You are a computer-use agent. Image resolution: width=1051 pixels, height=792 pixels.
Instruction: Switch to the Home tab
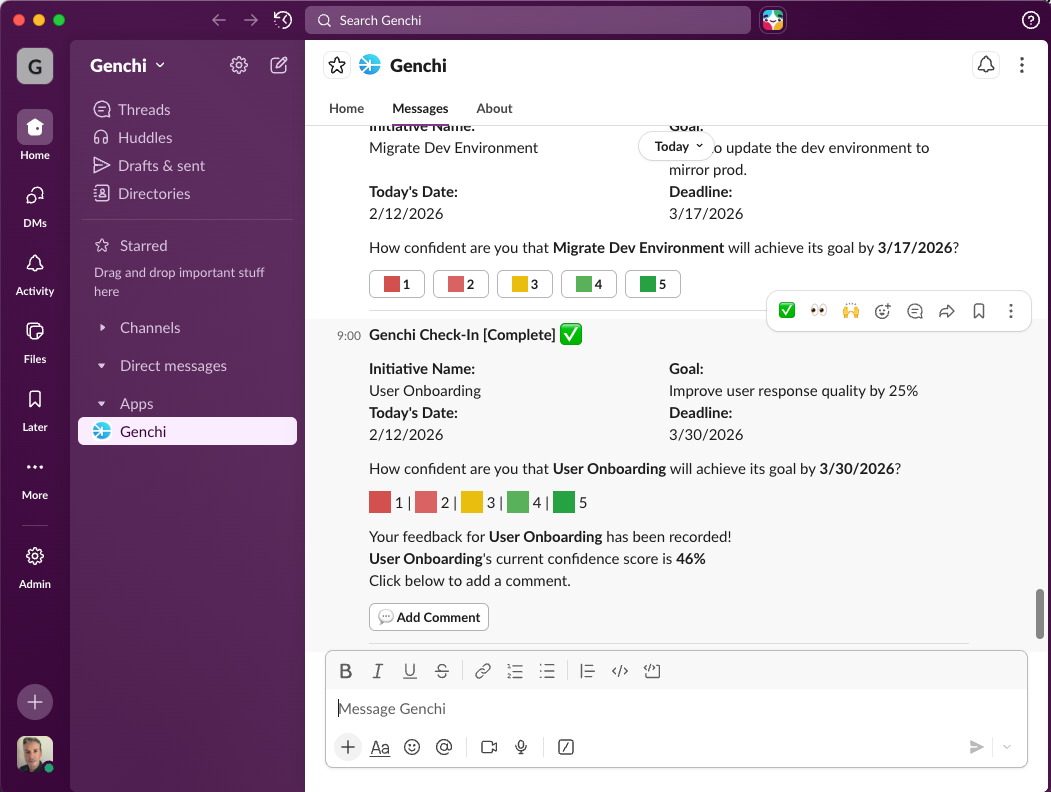347,108
